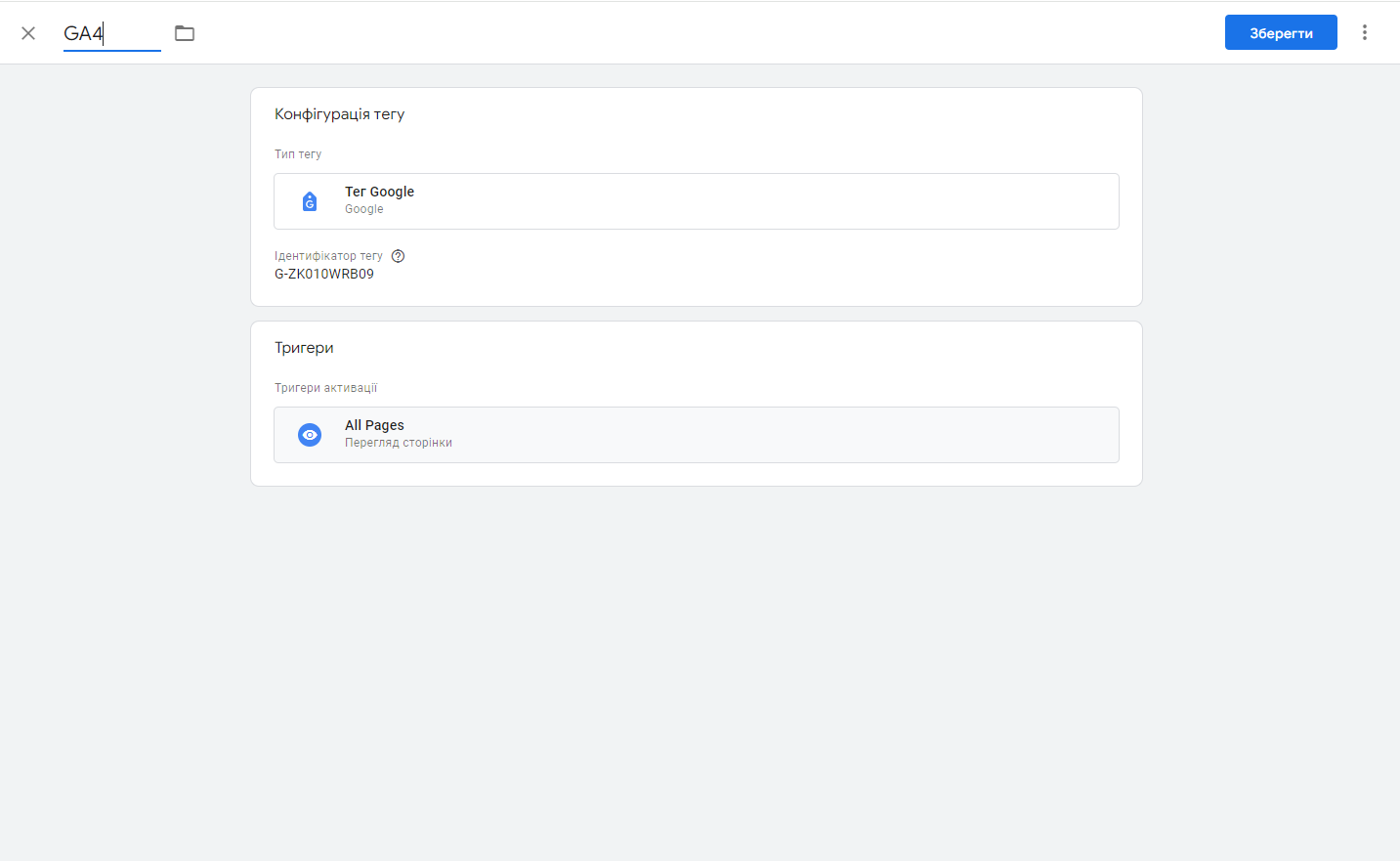Viewport: 1400px width, 861px height.
Task: Click the All Pages eye trigger icon
Action: click(310, 435)
